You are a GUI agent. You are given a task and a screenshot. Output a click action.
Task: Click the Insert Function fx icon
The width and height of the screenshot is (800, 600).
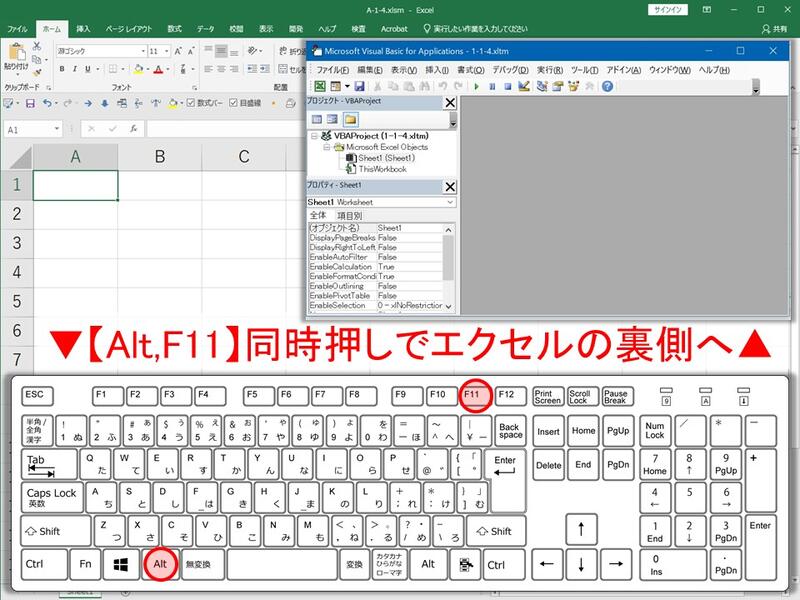point(134,129)
